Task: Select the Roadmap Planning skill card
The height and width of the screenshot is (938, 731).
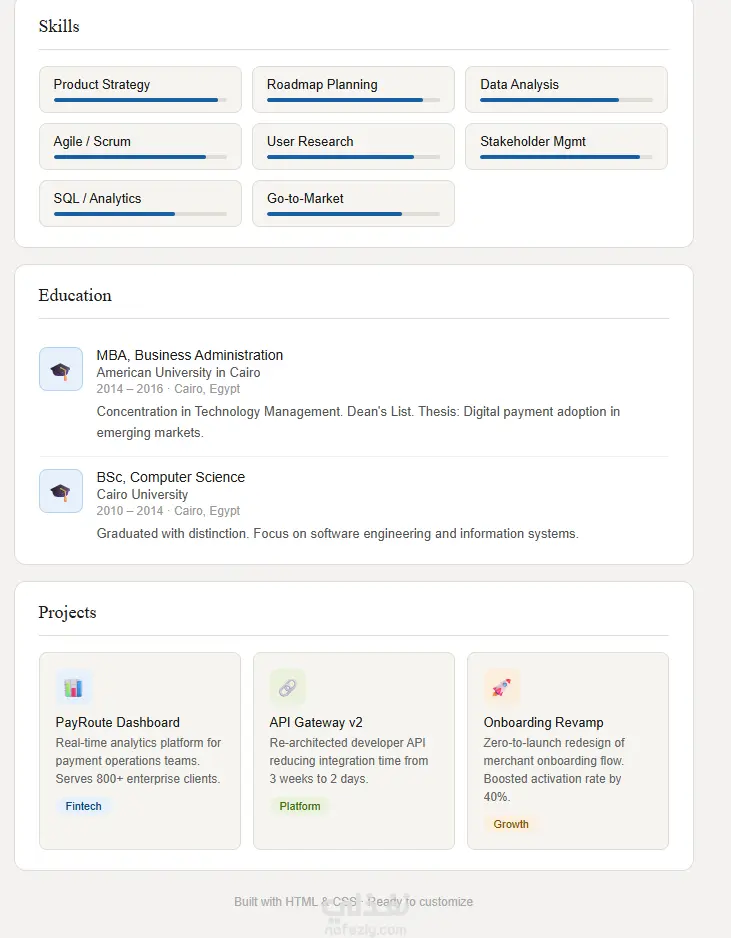Action: tap(354, 89)
